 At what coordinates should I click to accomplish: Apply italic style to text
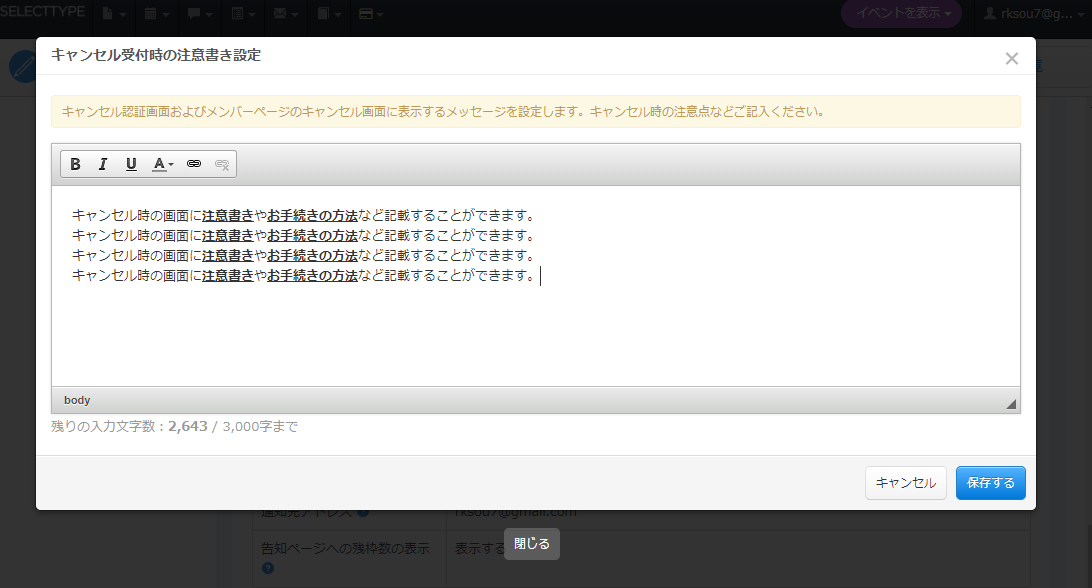[102, 164]
